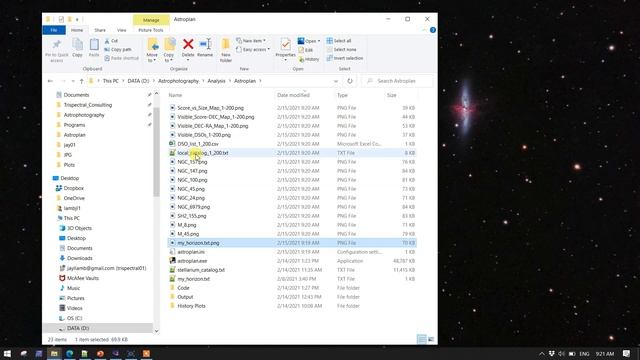
Task: Click Paste shortcut command
Action: (x=122, y=58)
